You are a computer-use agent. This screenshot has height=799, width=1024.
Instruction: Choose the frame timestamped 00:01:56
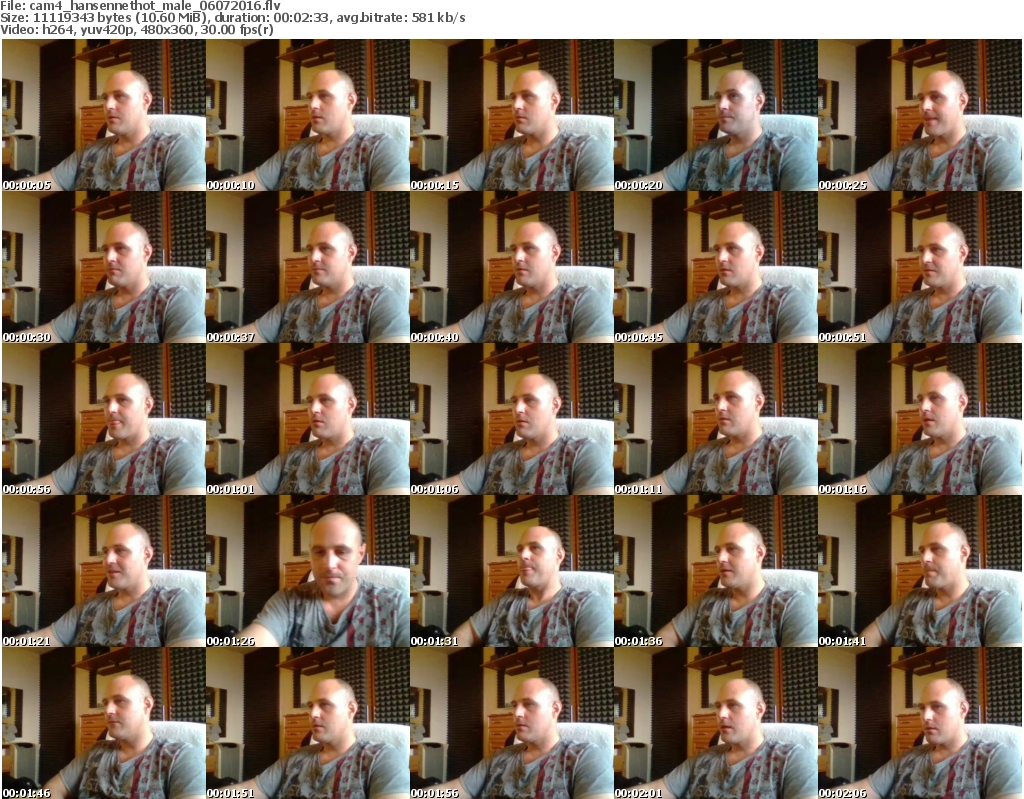[x=511, y=723]
